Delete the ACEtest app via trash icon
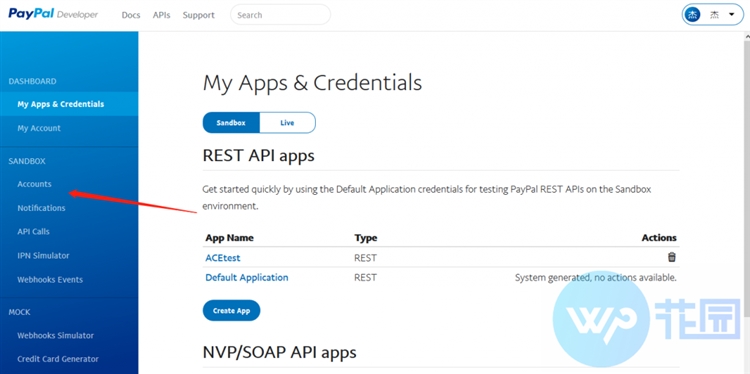This screenshot has width=750, height=374. click(x=672, y=257)
